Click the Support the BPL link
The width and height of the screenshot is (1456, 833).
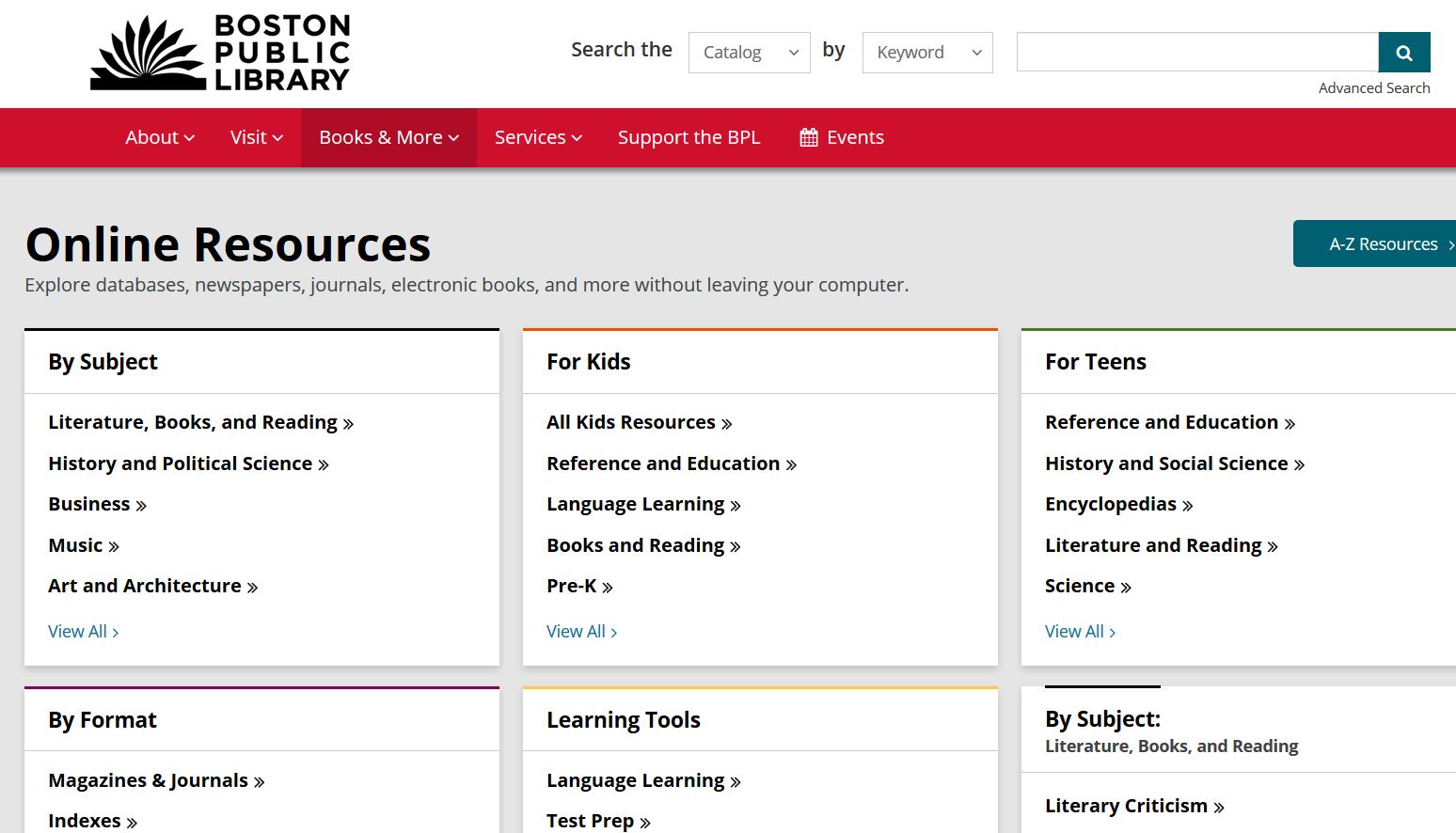click(689, 137)
